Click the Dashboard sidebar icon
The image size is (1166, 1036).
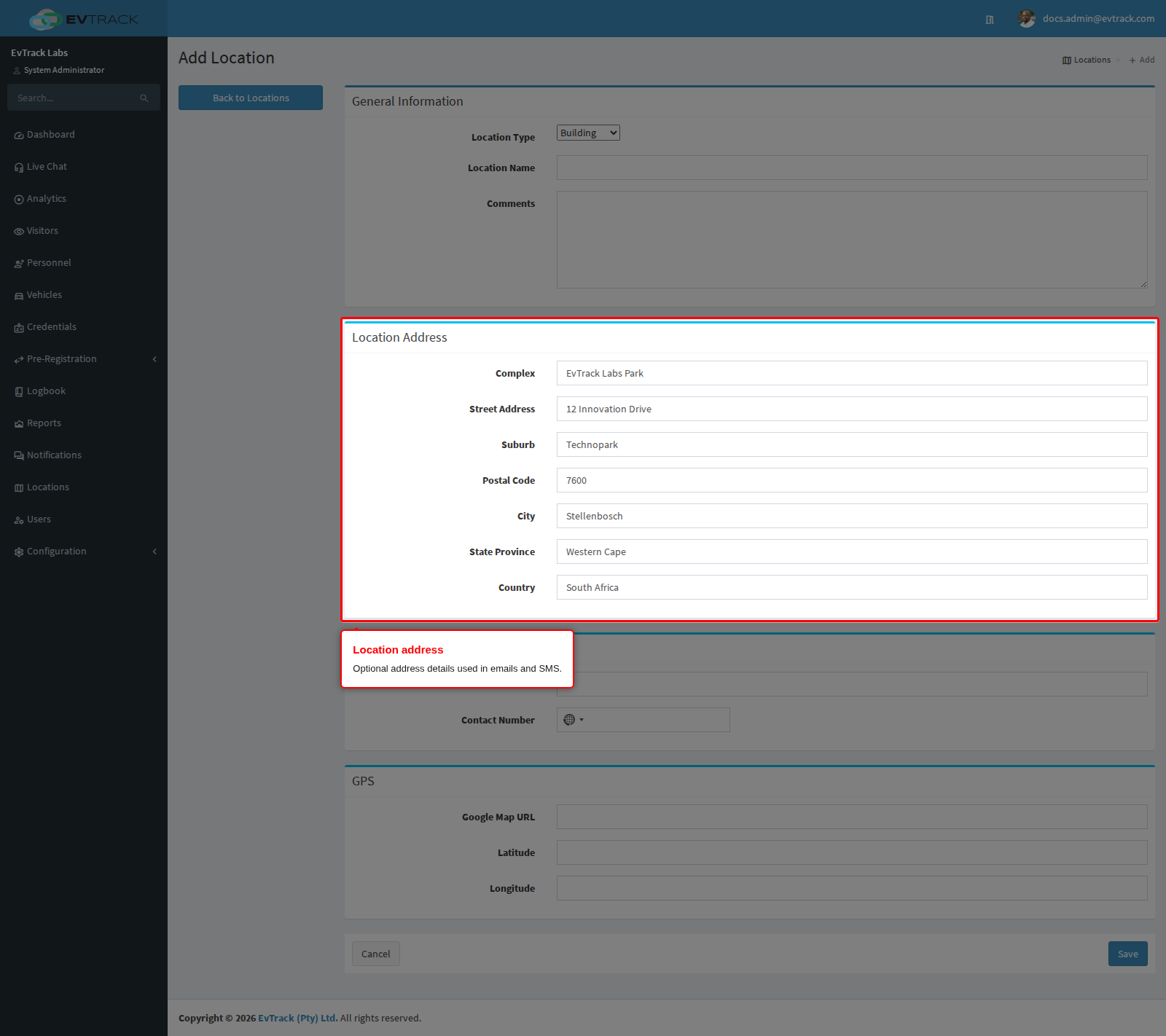point(19,136)
